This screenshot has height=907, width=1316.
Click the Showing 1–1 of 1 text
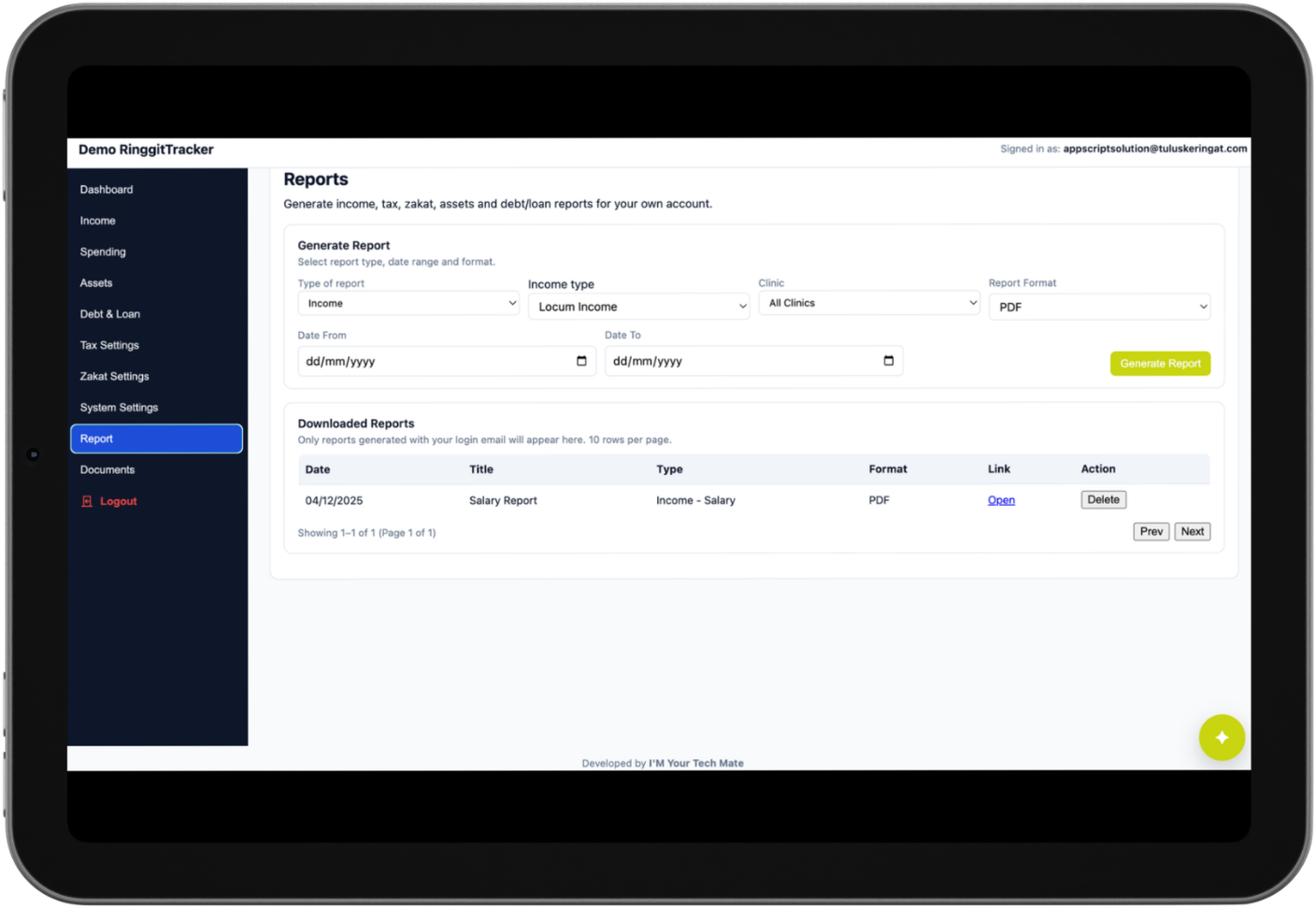tap(366, 533)
